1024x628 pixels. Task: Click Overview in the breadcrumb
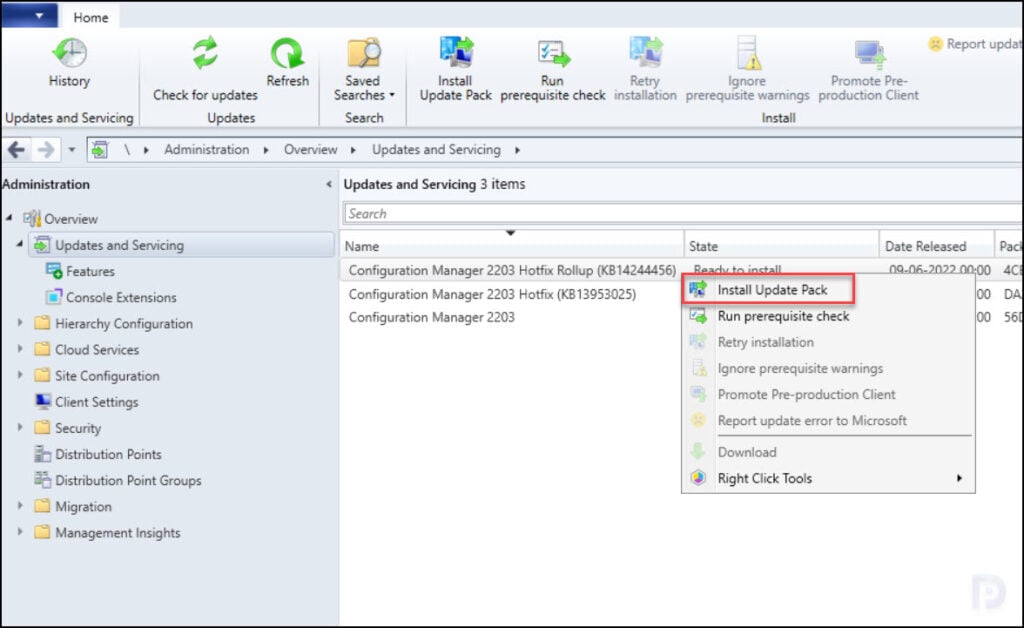coord(310,149)
